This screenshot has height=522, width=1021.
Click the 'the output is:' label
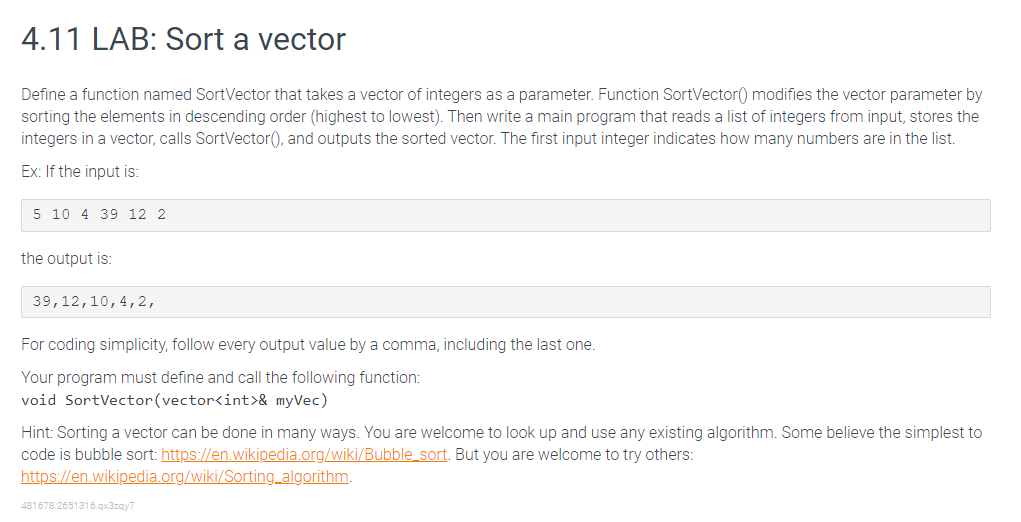66,258
